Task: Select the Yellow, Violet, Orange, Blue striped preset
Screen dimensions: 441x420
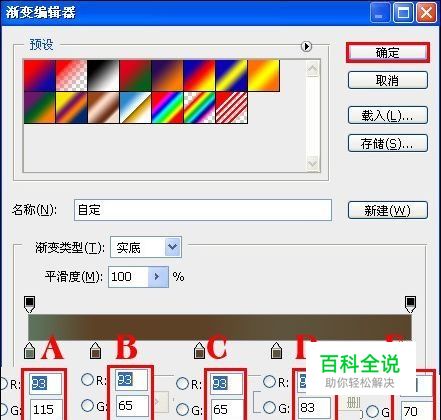Action: pyautogui.click(x=72, y=108)
